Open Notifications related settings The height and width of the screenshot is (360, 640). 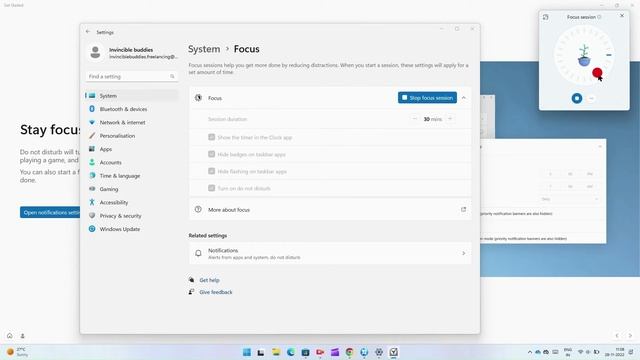[330, 253]
